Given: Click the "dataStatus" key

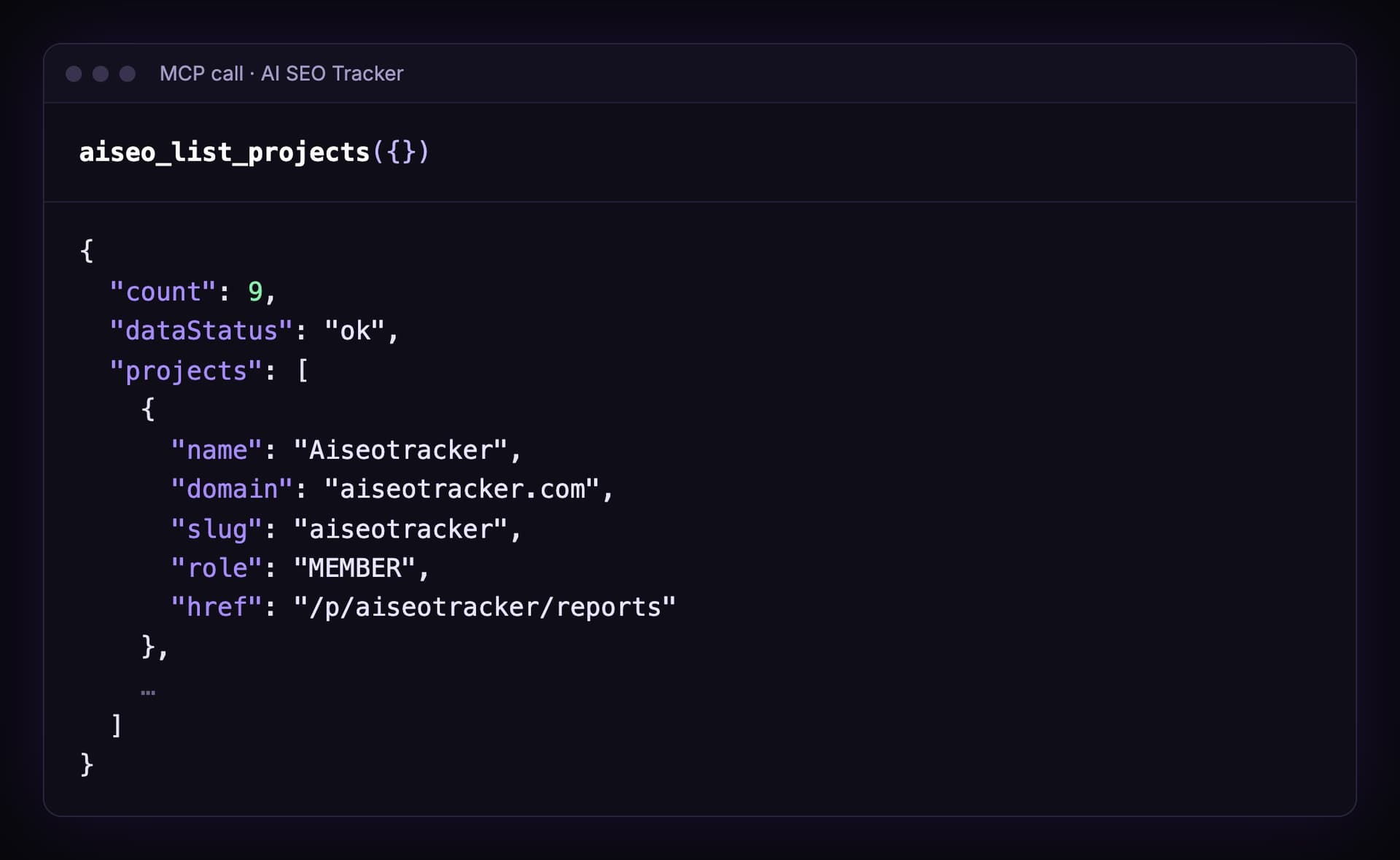Looking at the screenshot, I should coord(201,331).
